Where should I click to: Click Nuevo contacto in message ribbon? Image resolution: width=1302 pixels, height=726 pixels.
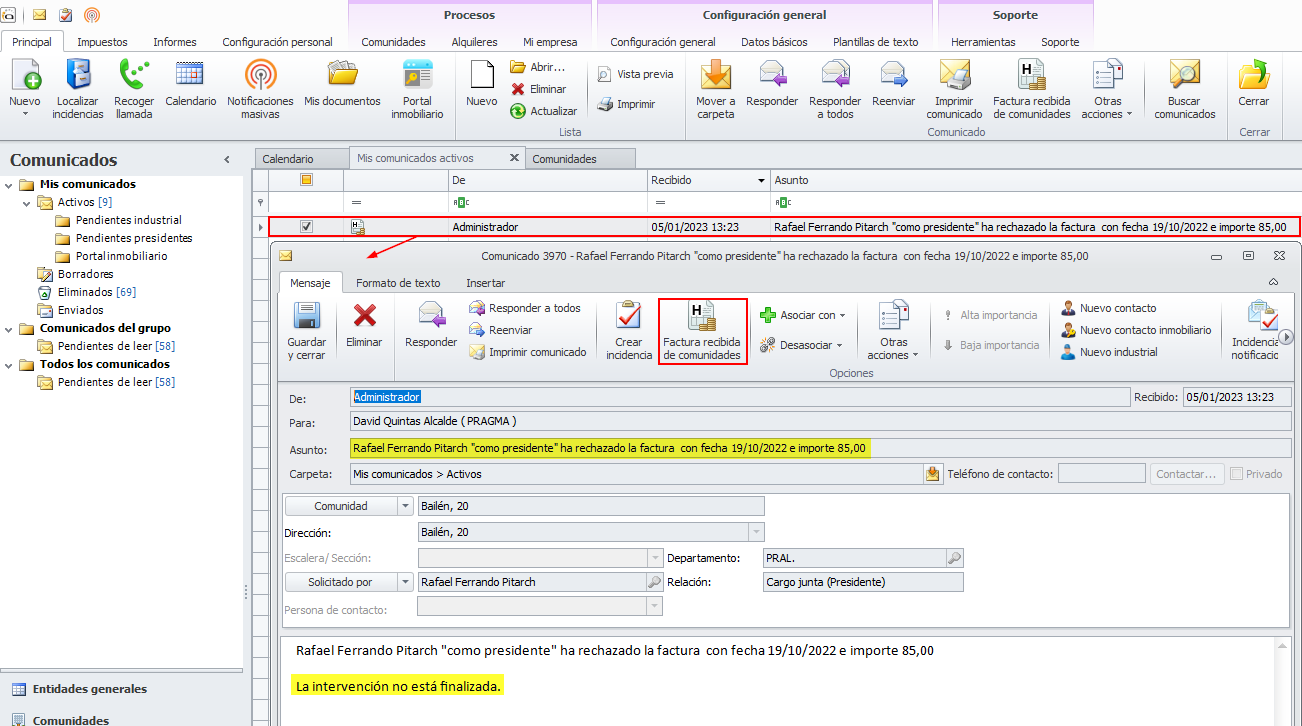(x=1108, y=308)
